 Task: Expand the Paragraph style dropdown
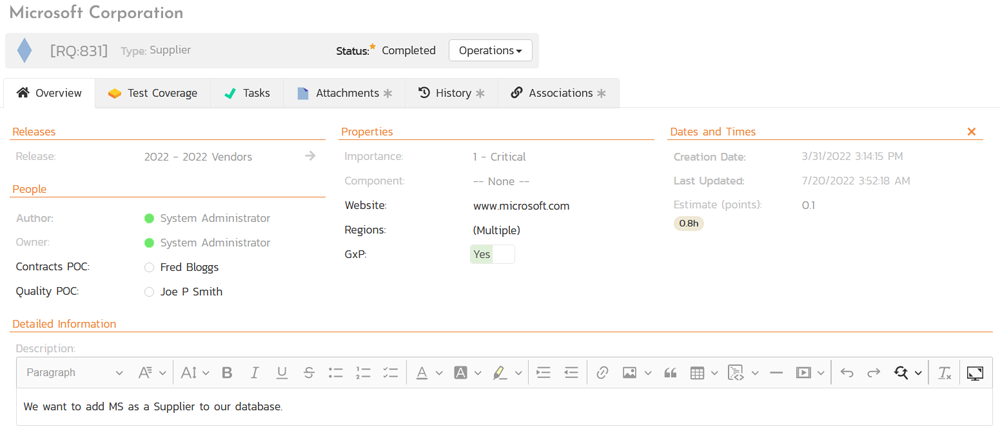pos(75,373)
